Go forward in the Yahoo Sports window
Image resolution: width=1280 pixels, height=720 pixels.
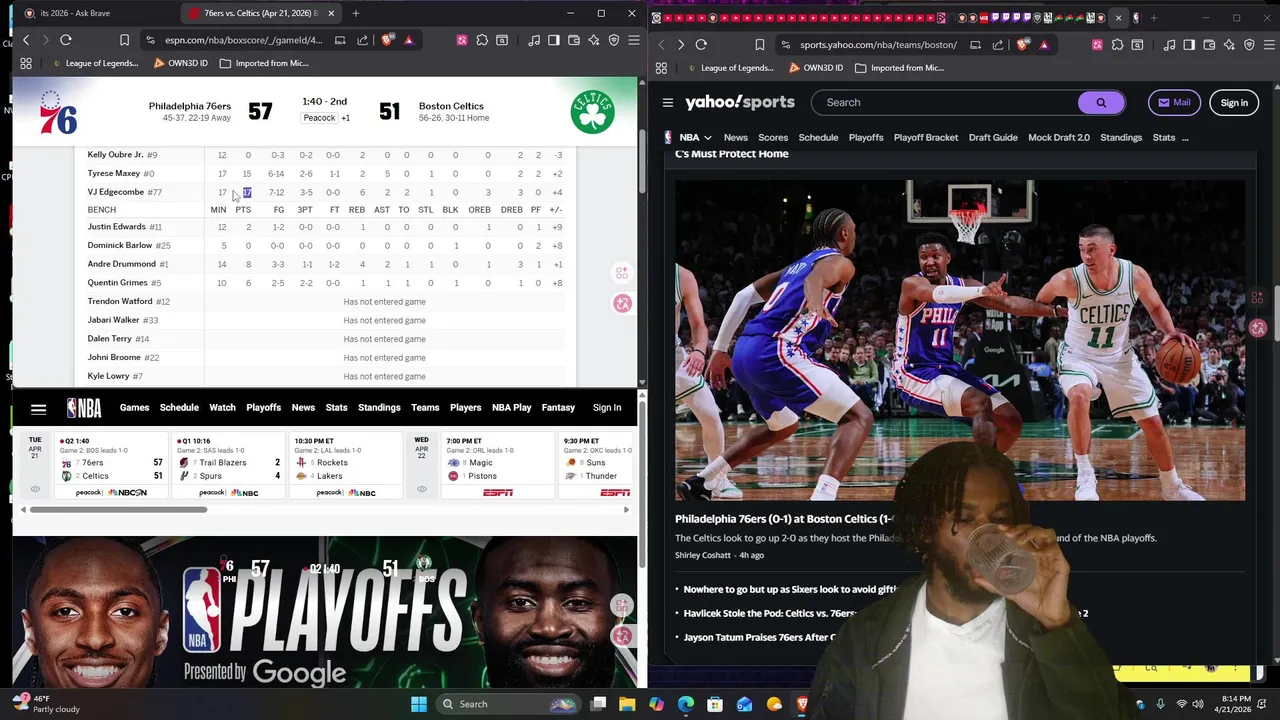[x=681, y=45]
